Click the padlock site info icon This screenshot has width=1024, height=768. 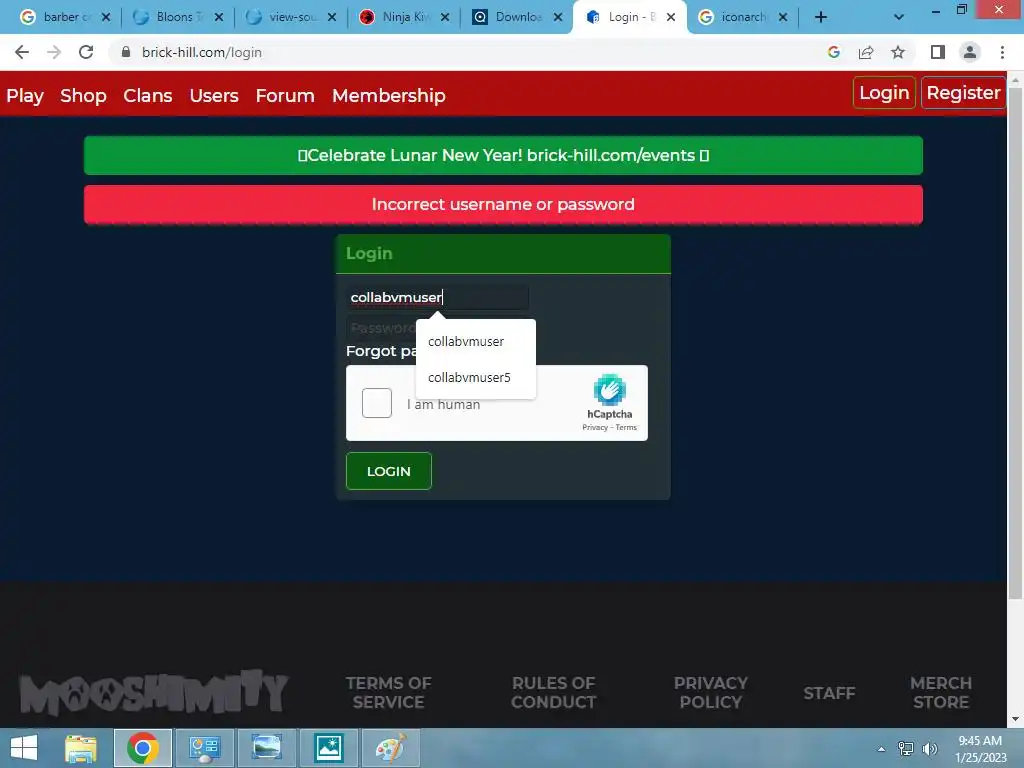click(126, 52)
